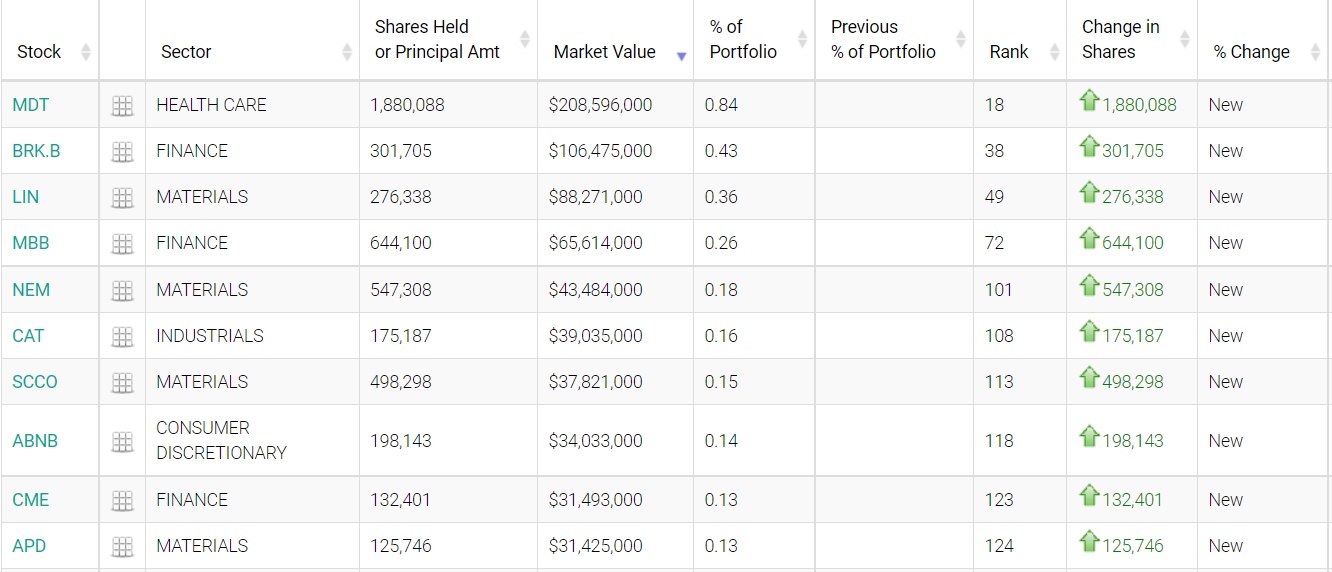Open the SCCO ticker link

35,382
